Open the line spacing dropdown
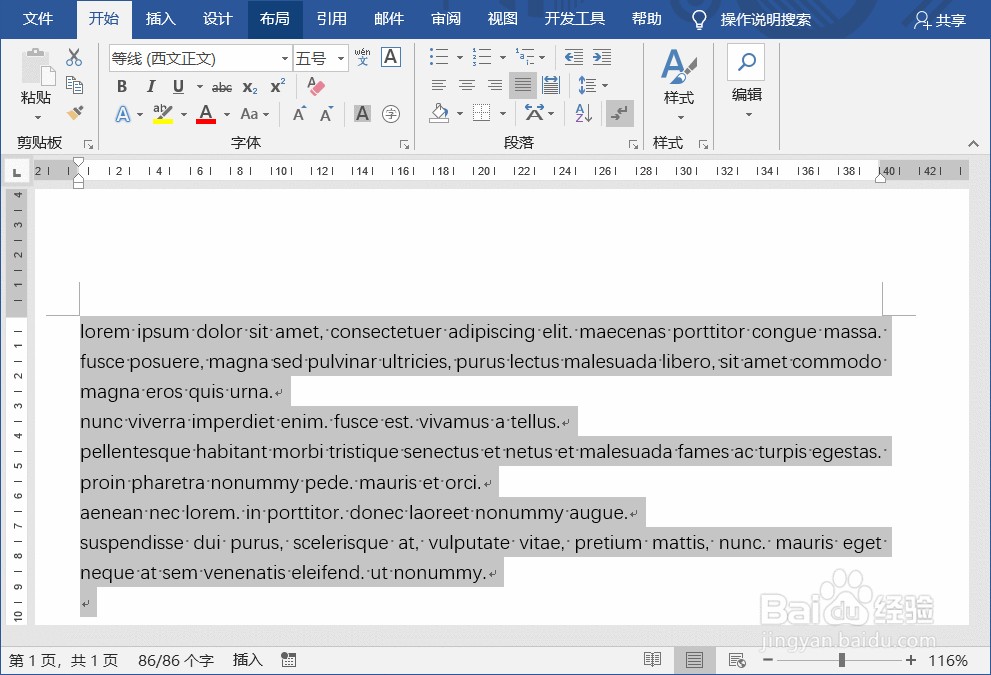The width and height of the screenshot is (991, 675). pos(604,85)
